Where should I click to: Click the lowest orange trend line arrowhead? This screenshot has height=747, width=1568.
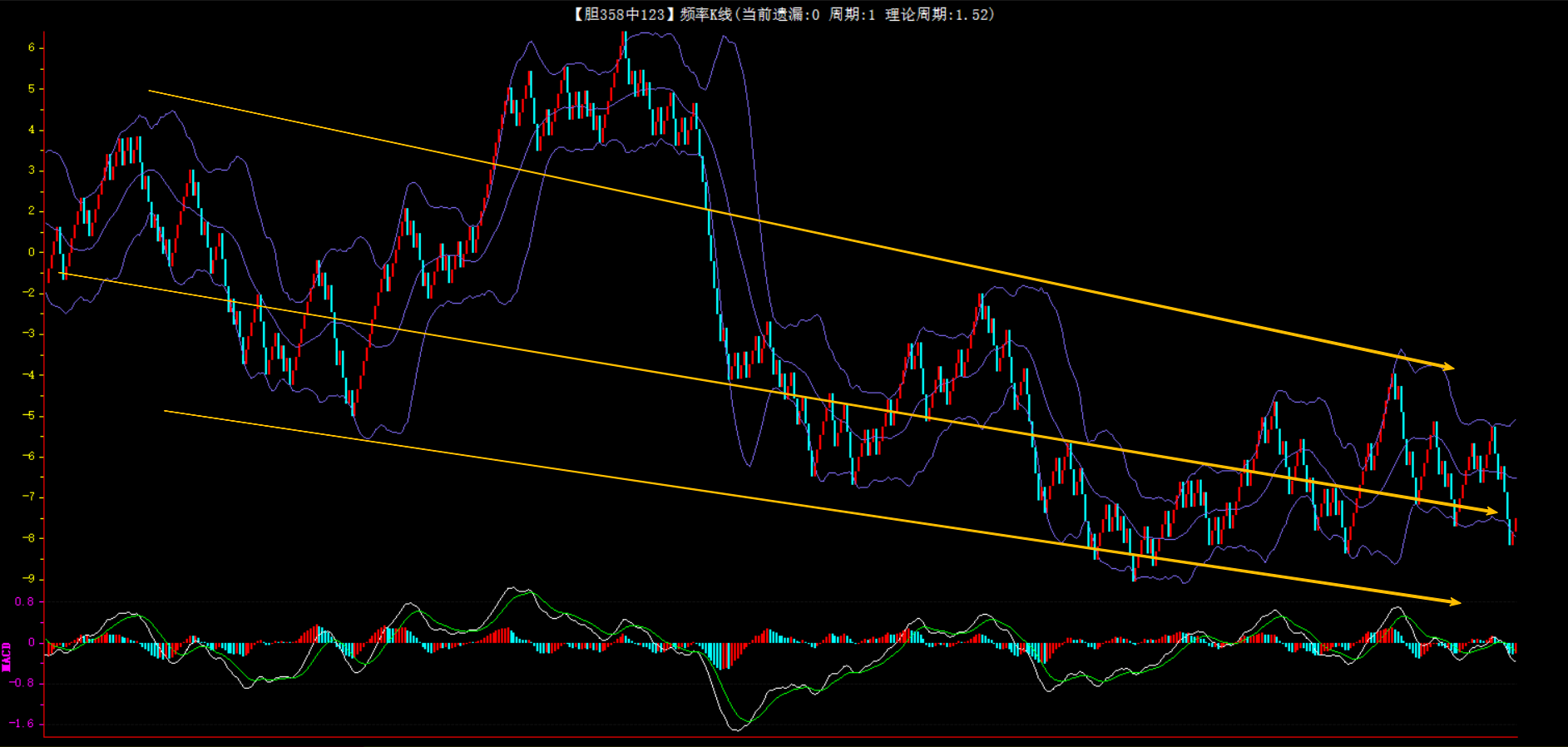coord(1455,601)
